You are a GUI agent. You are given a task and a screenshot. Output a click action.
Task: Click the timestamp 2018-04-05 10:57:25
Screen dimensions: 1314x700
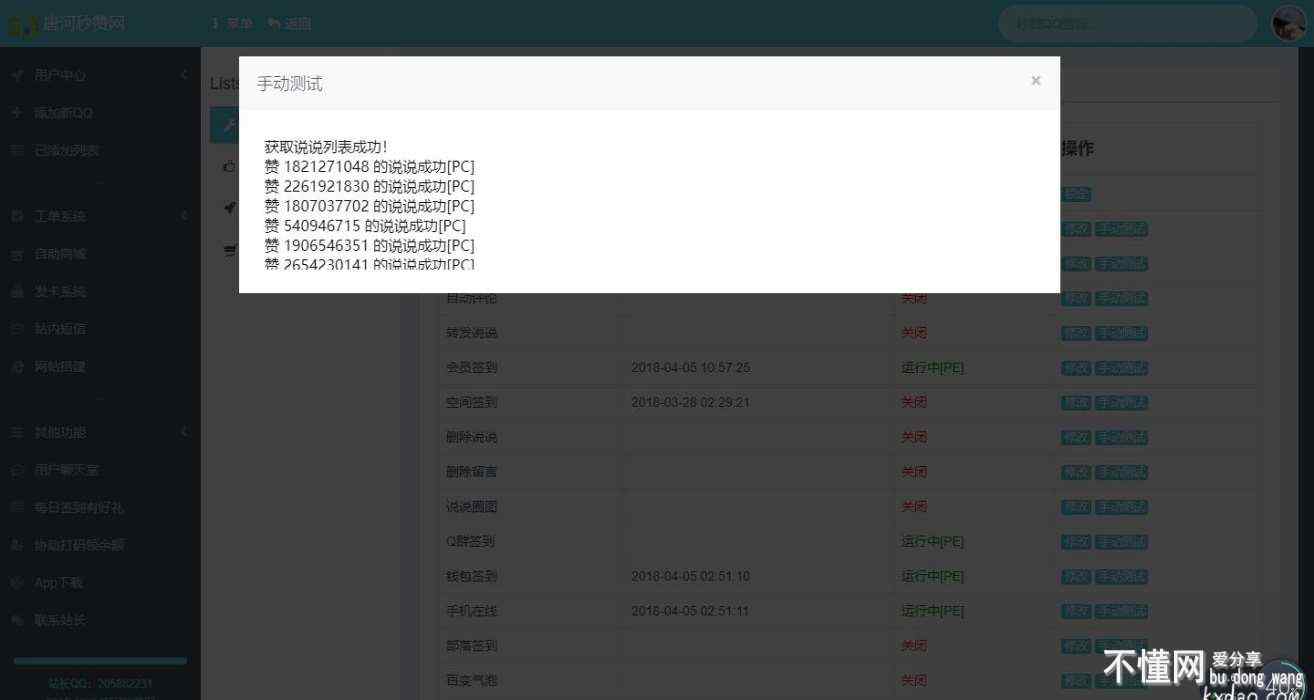[x=691, y=368]
